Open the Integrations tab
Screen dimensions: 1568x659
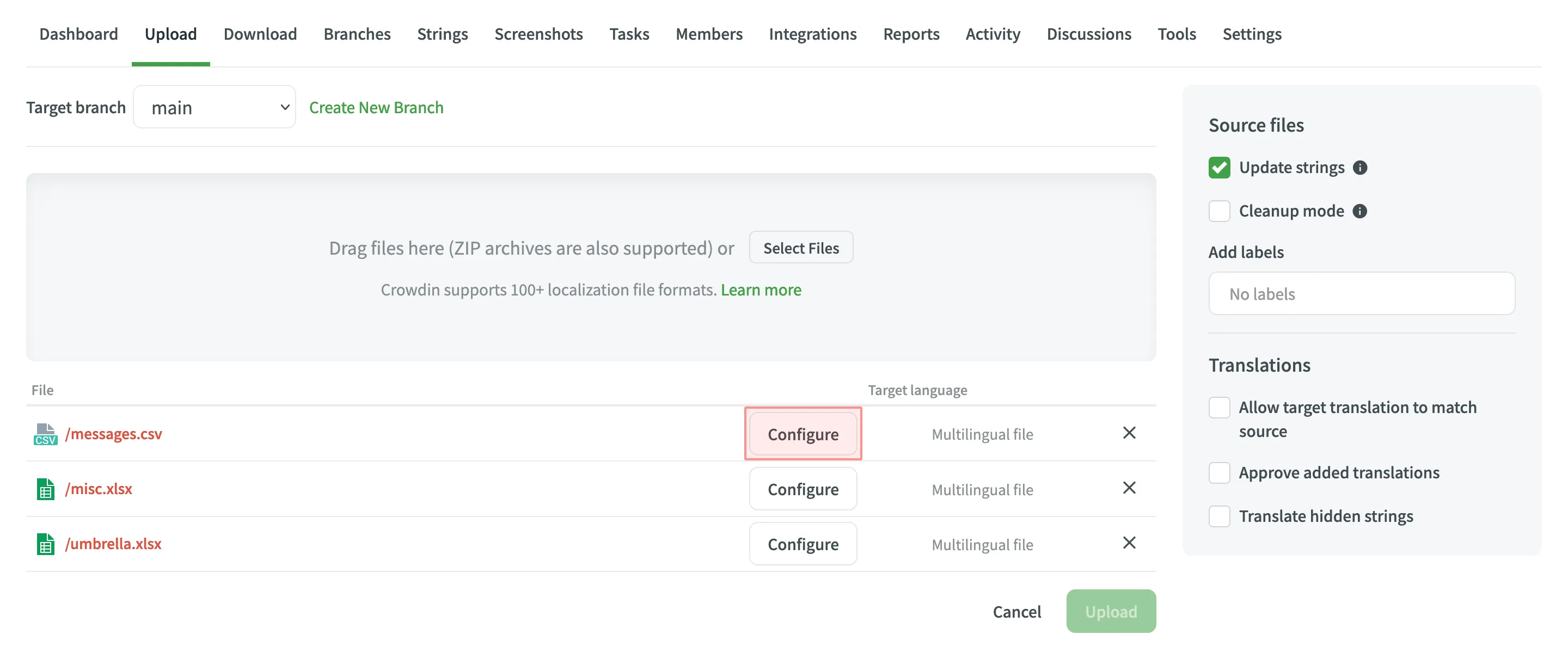tap(813, 34)
